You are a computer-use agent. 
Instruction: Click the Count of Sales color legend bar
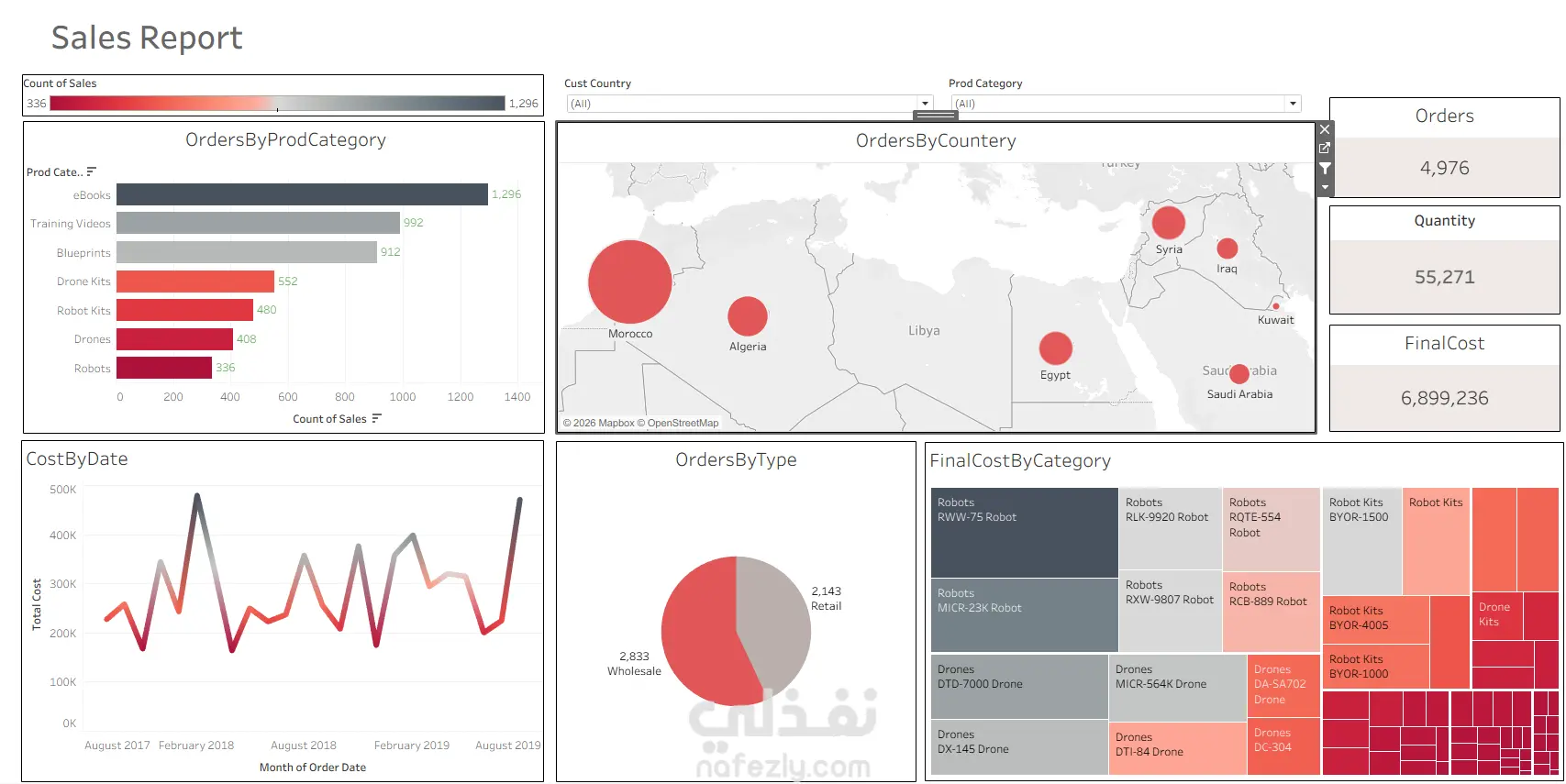278,104
